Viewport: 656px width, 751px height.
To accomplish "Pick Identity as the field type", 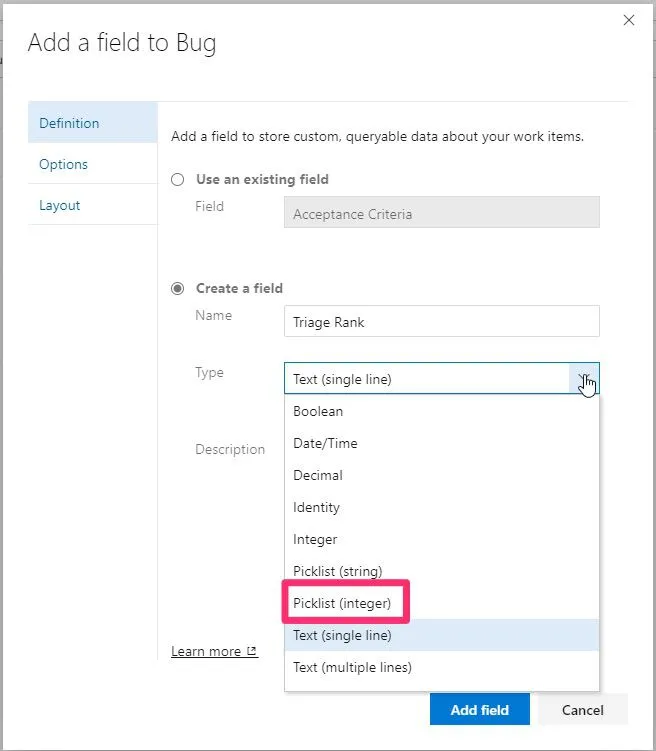I will 316,507.
